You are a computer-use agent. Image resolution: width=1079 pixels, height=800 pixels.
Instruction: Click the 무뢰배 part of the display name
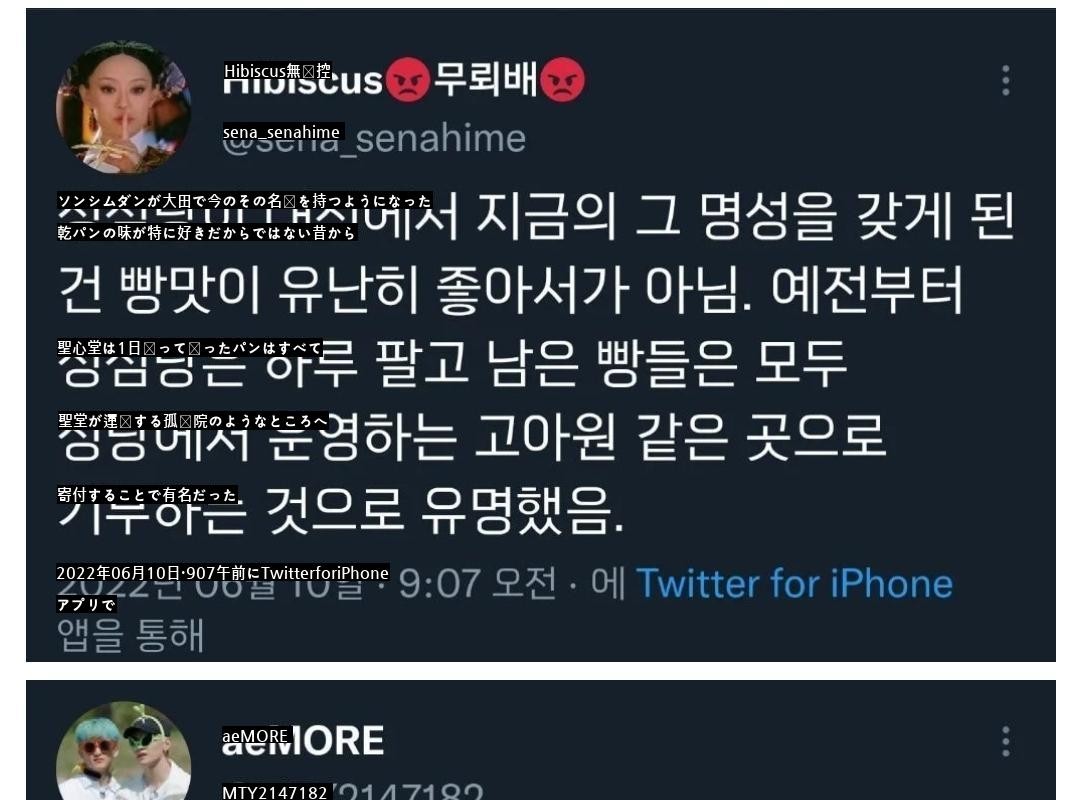[485, 80]
